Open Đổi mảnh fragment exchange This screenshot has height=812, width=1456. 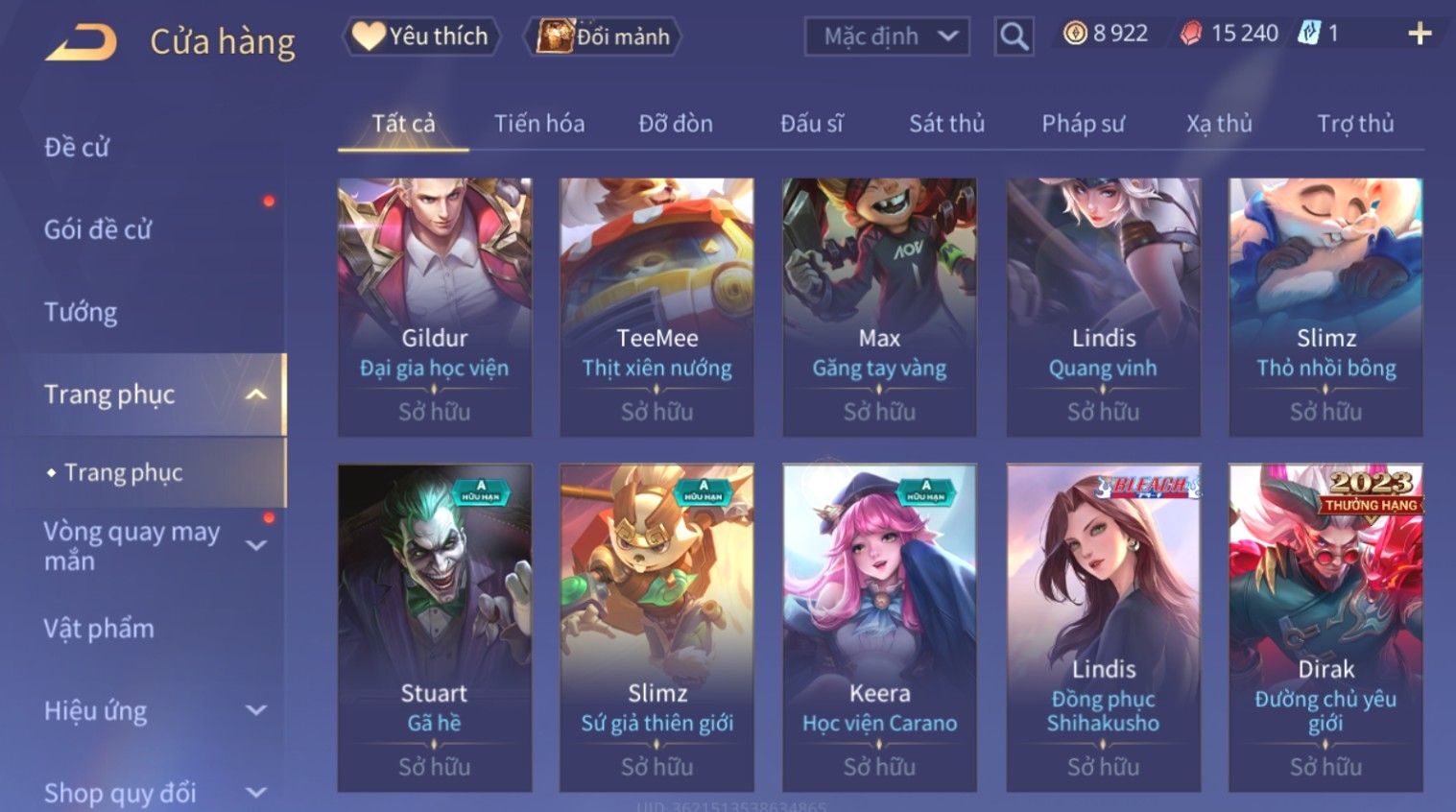604,36
